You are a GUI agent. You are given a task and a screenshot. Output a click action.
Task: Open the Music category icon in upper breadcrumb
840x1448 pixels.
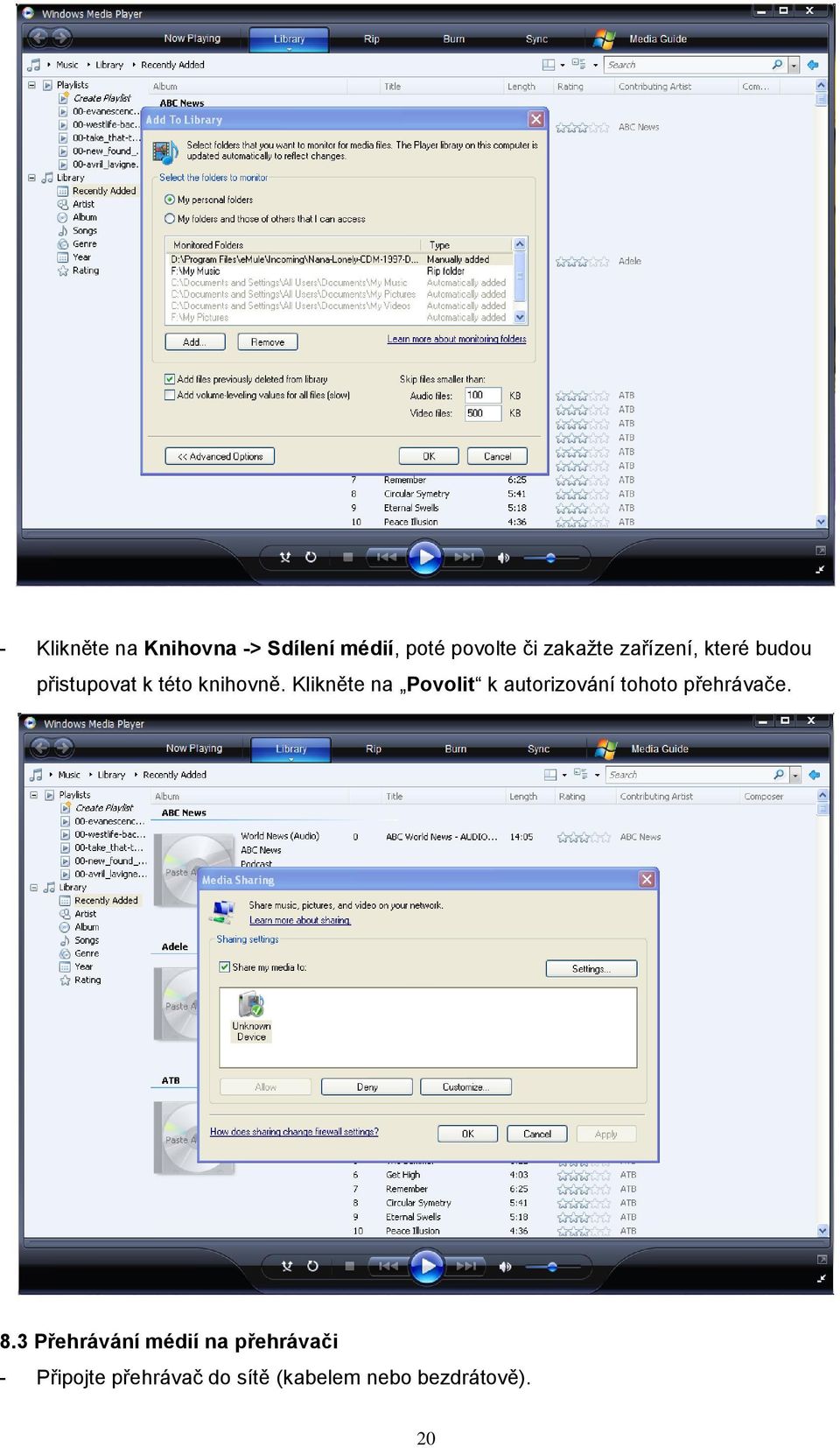pyautogui.click(x=34, y=65)
